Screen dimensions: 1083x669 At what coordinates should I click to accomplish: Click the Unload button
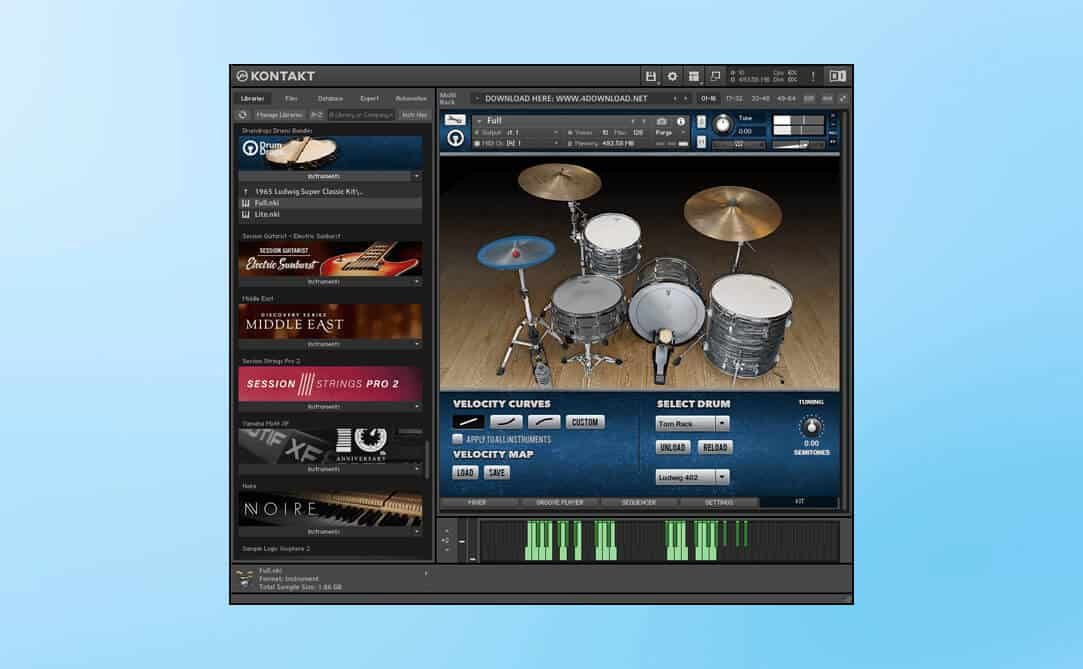[673, 448]
